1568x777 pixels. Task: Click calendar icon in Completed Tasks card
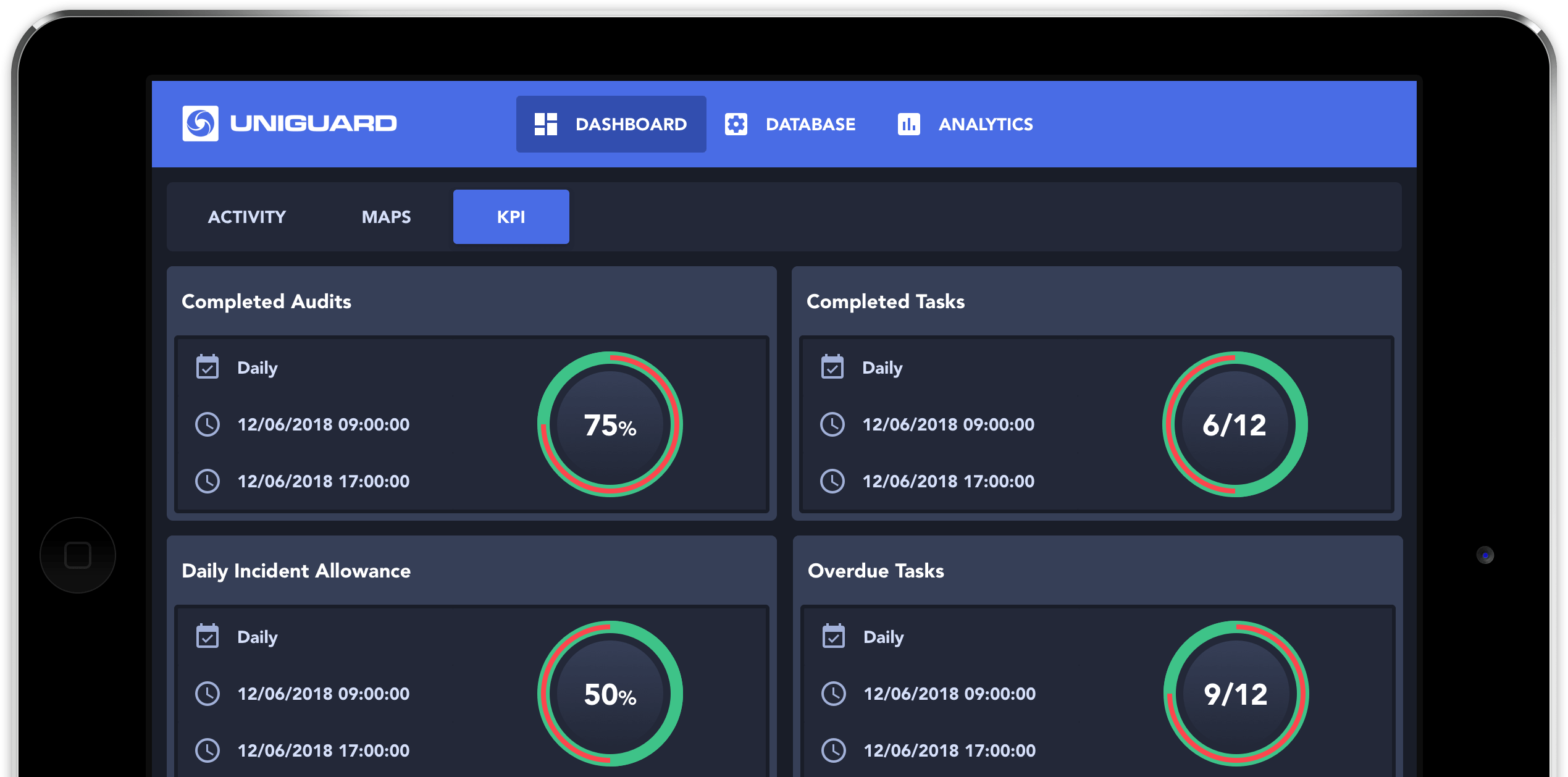coord(832,367)
